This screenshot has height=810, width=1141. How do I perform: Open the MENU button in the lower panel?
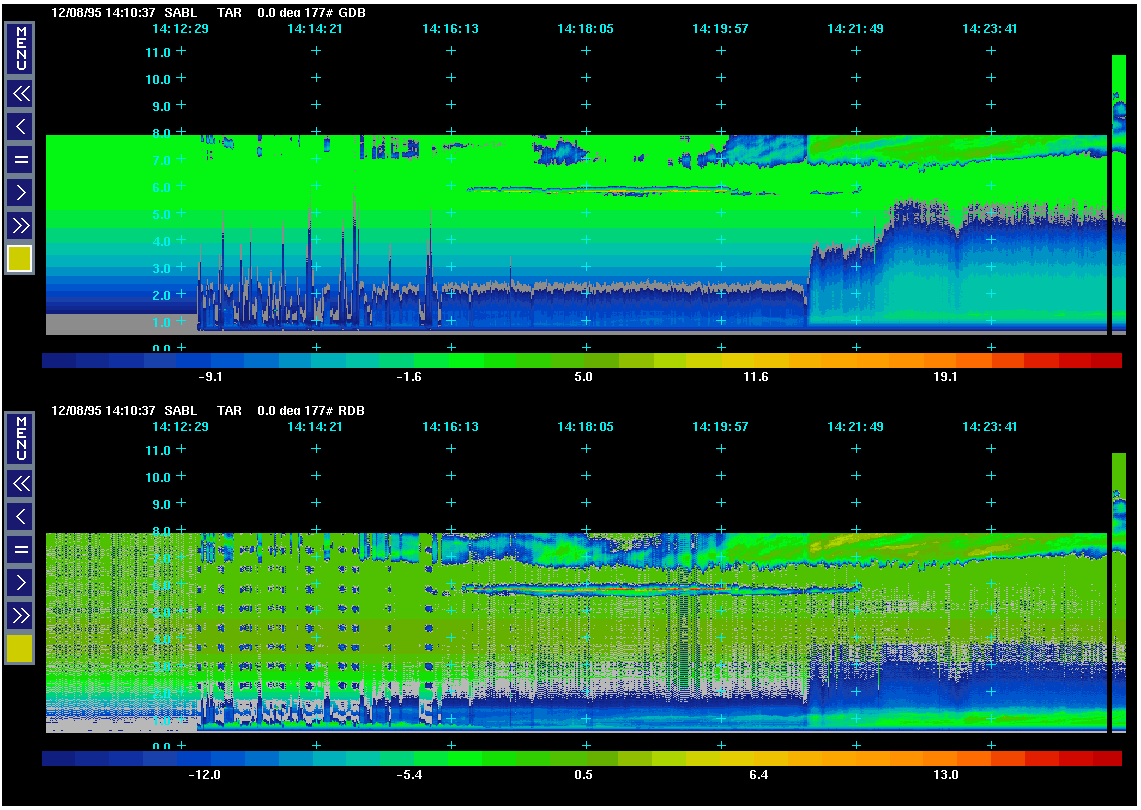[20, 439]
